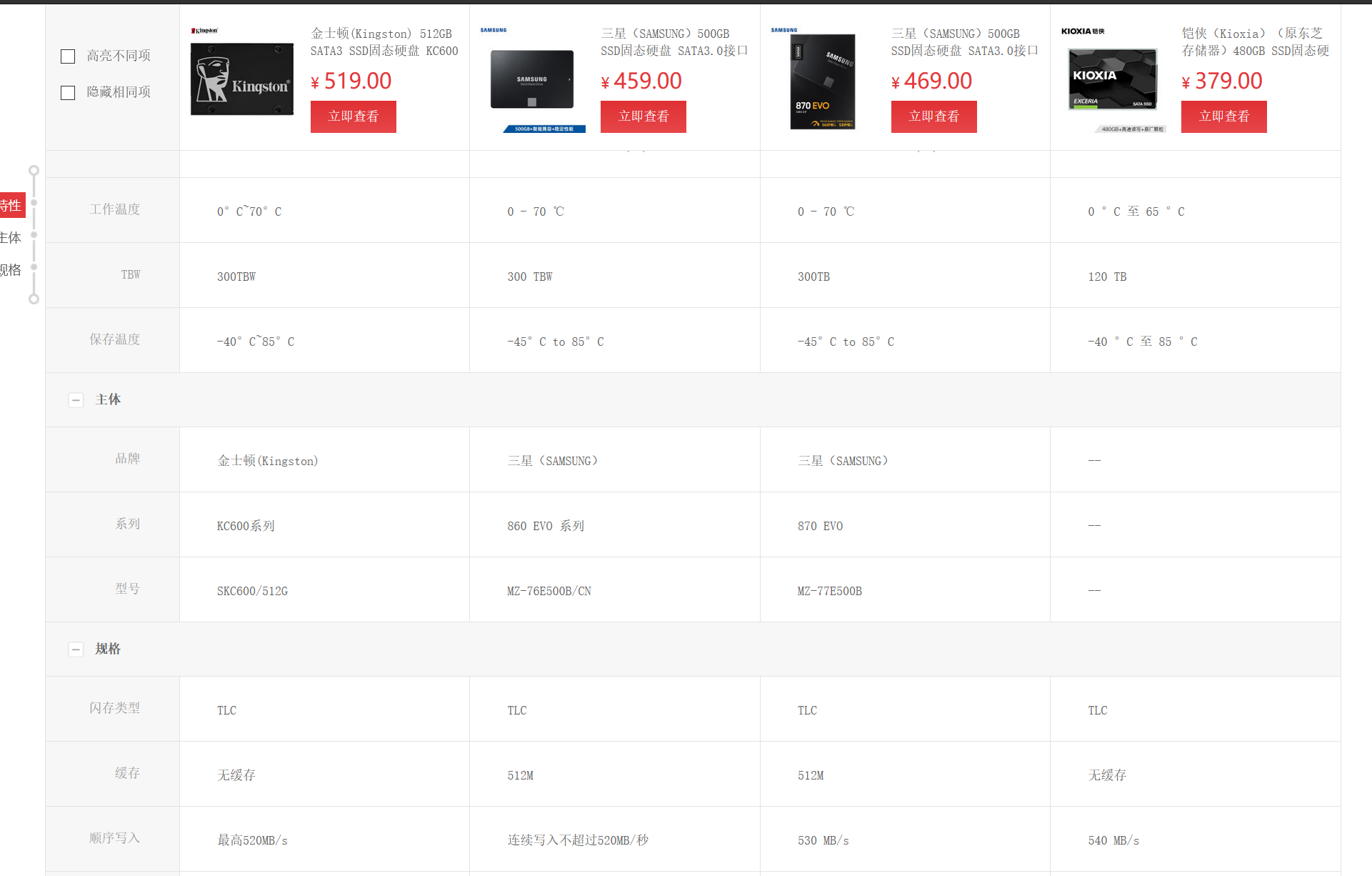Open the Samsung 500GB 469.00 product title link
This screenshot has width=1372, height=876.
[964, 42]
